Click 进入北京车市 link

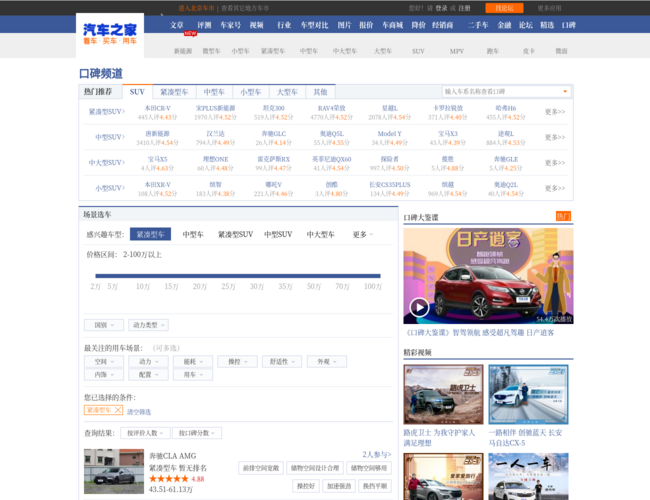click(x=196, y=8)
